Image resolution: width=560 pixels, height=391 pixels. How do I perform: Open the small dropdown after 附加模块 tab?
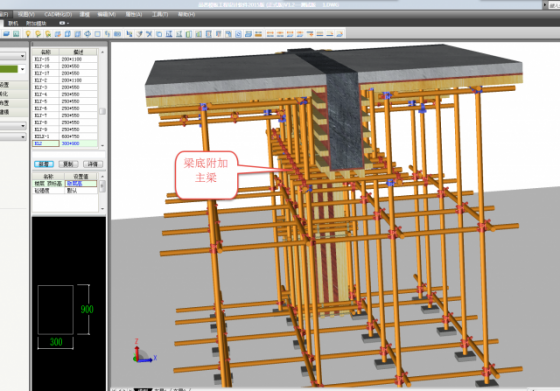[64, 23]
